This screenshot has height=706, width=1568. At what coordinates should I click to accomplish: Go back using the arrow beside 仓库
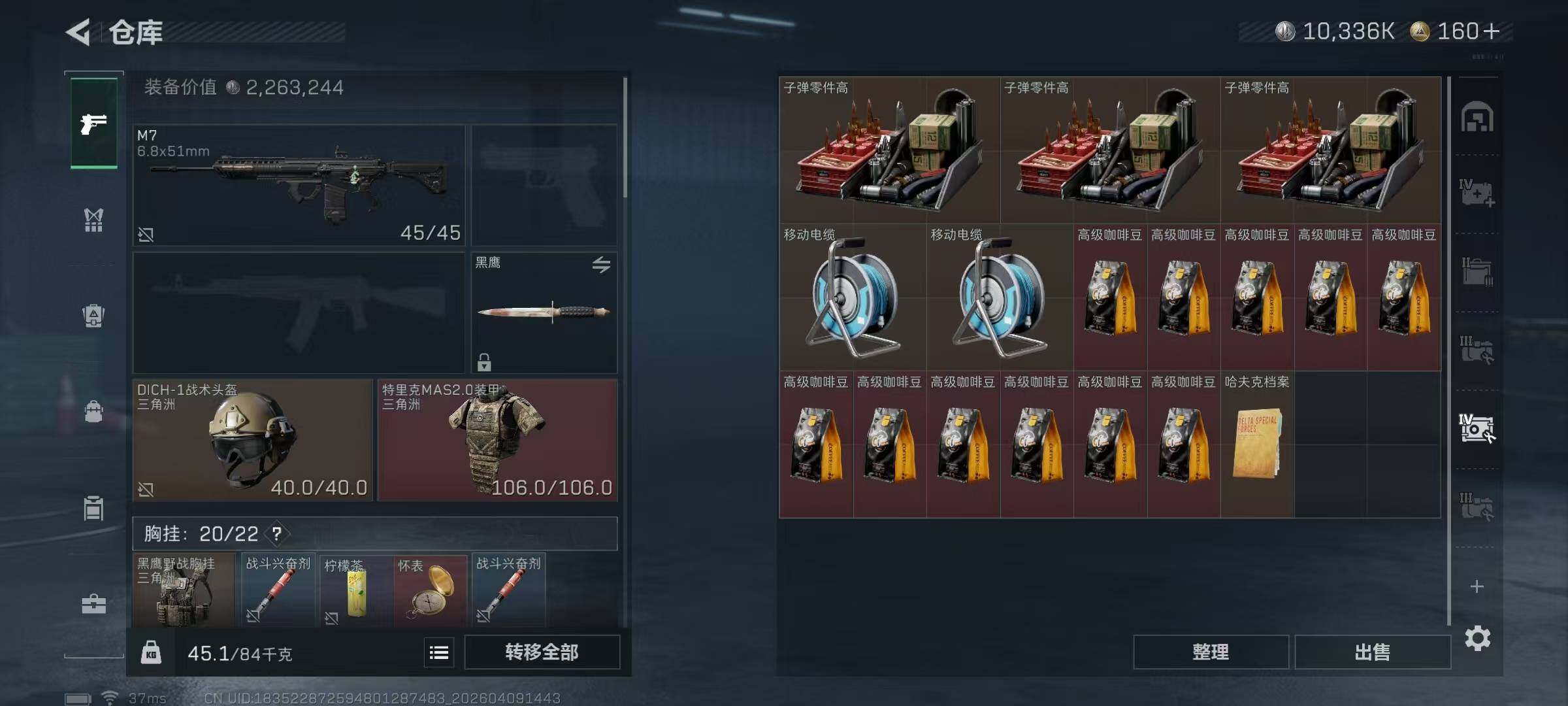coord(78,32)
